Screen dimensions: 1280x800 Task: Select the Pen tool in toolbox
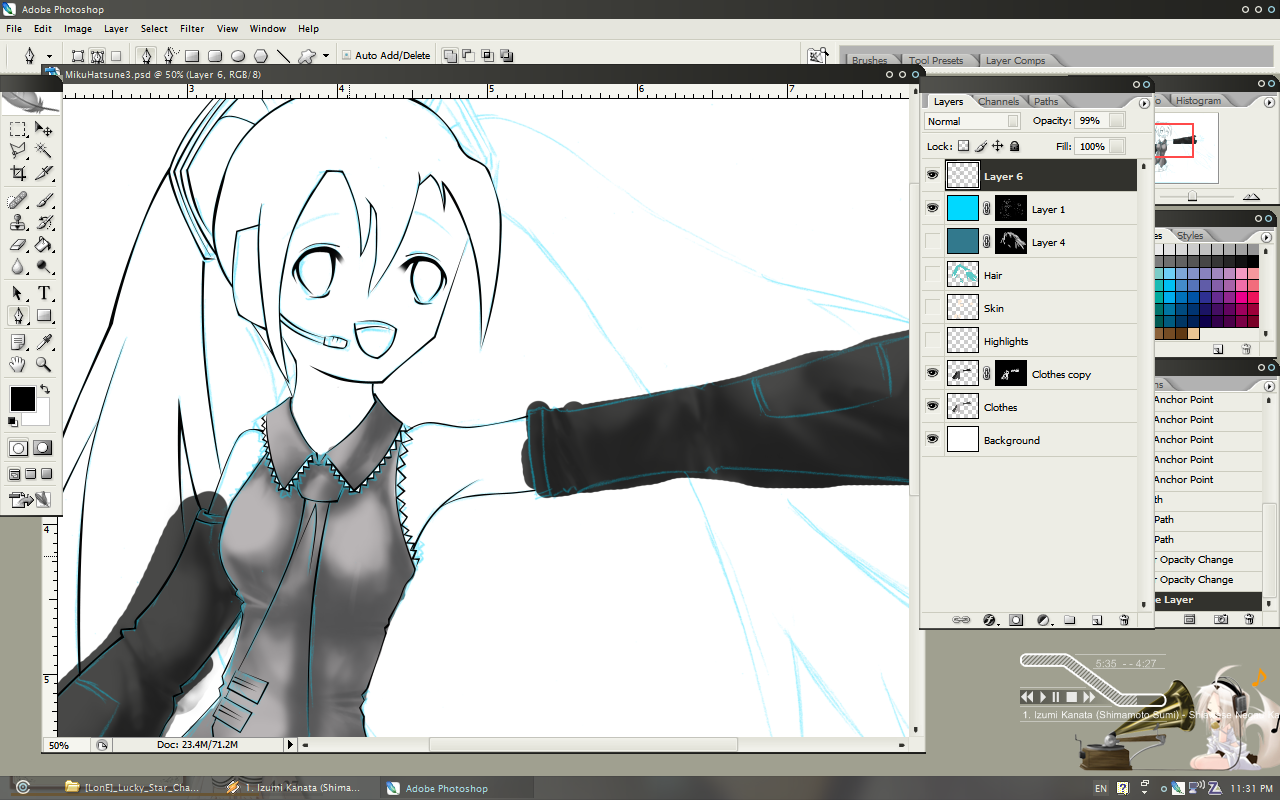18,315
